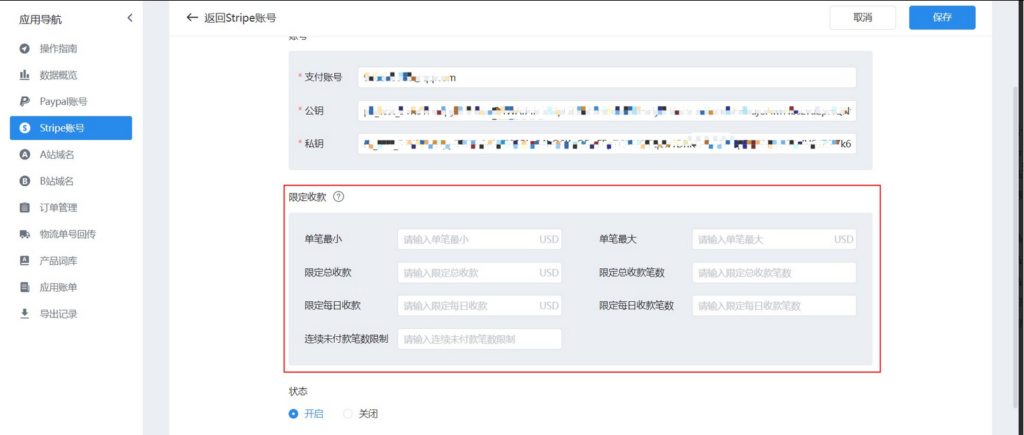Collapse the 应用导航 sidebar with chevron
This screenshot has height=435, width=1024.
tap(129, 18)
